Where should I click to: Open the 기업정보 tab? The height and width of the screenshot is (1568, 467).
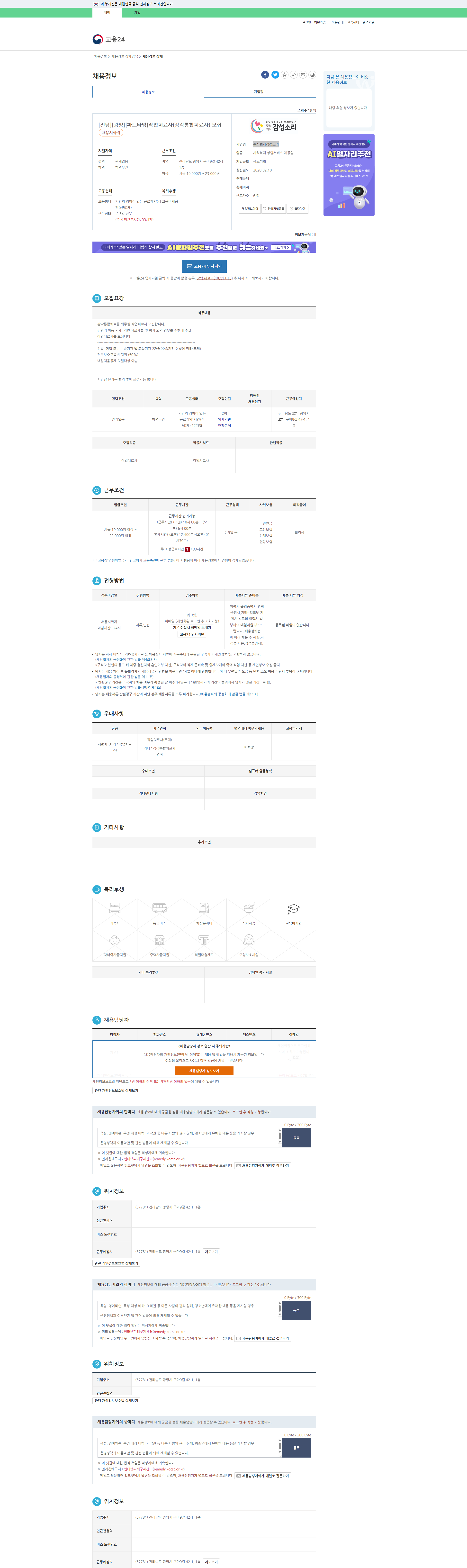[260, 92]
